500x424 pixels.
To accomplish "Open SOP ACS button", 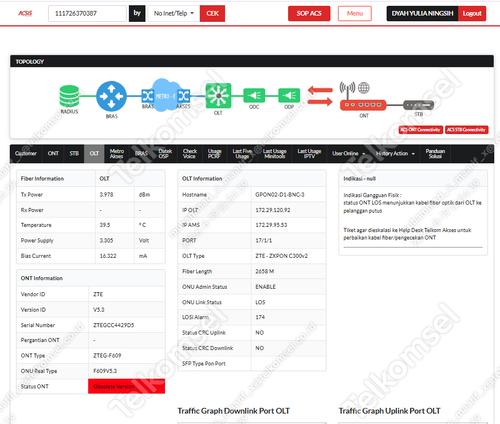I will 309,13.
